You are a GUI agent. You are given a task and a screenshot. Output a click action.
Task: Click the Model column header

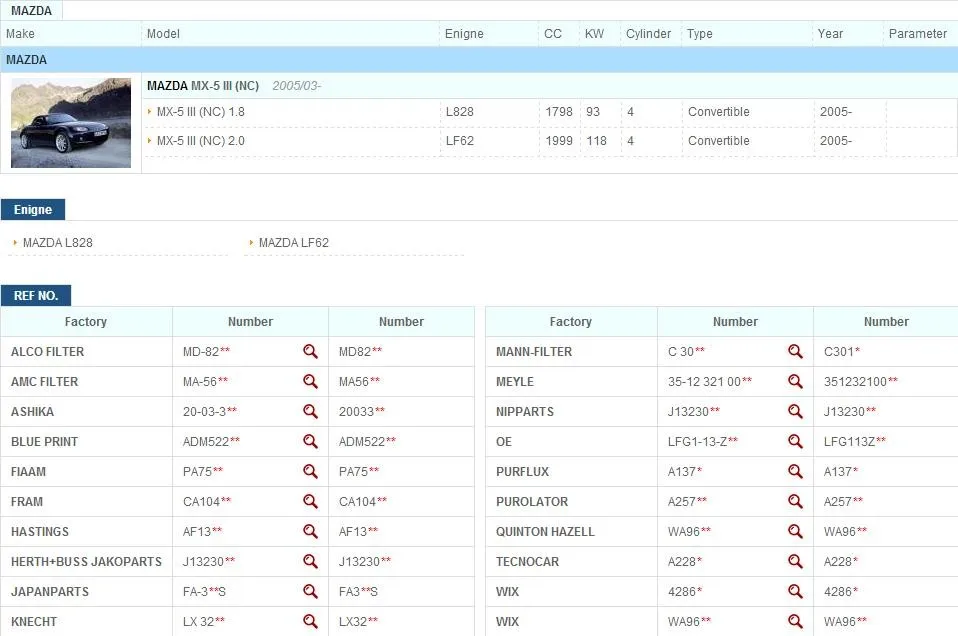tap(163, 34)
